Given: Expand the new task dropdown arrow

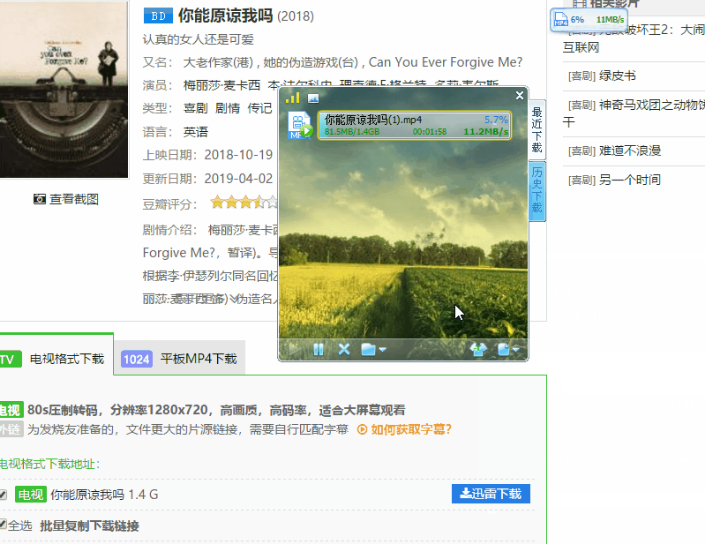Looking at the screenshot, I should click(516, 349).
